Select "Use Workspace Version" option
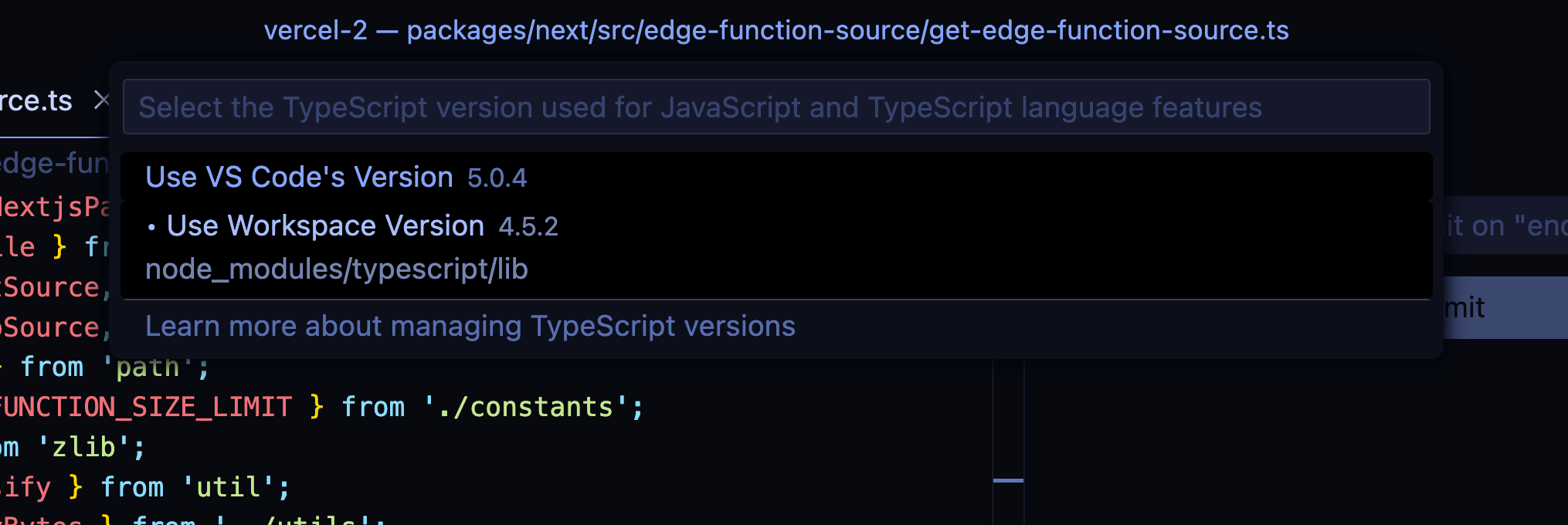The image size is (1568, 525). [x=325, y=226]
